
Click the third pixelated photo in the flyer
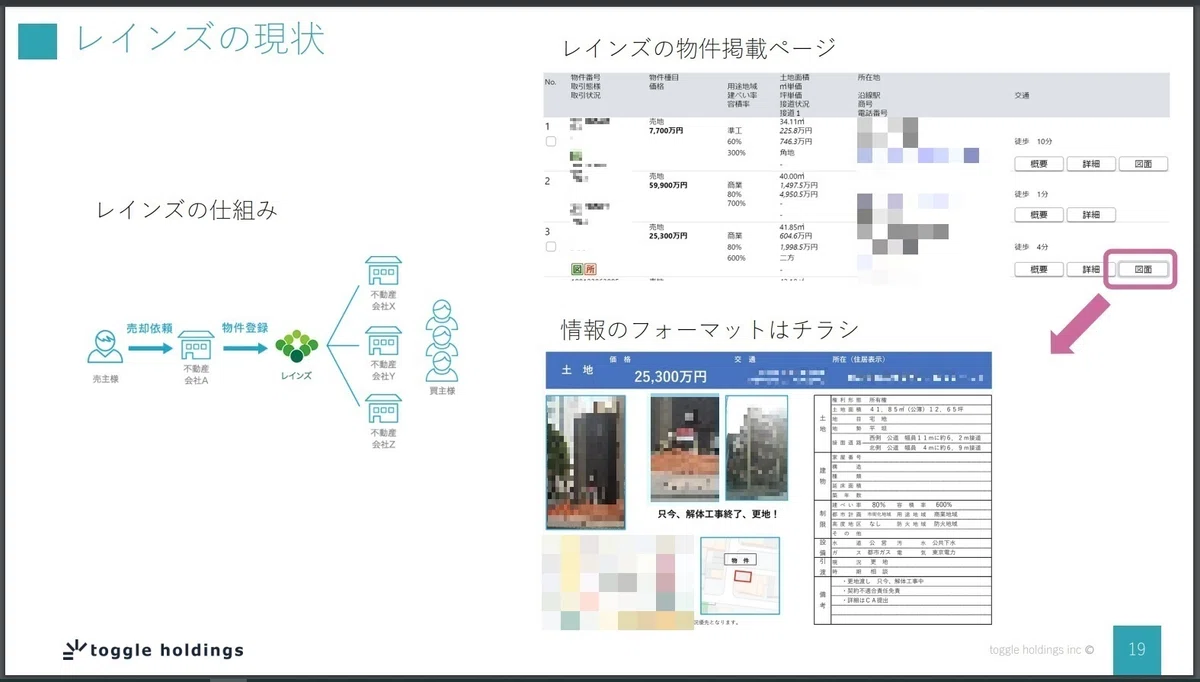pos(756,447)
